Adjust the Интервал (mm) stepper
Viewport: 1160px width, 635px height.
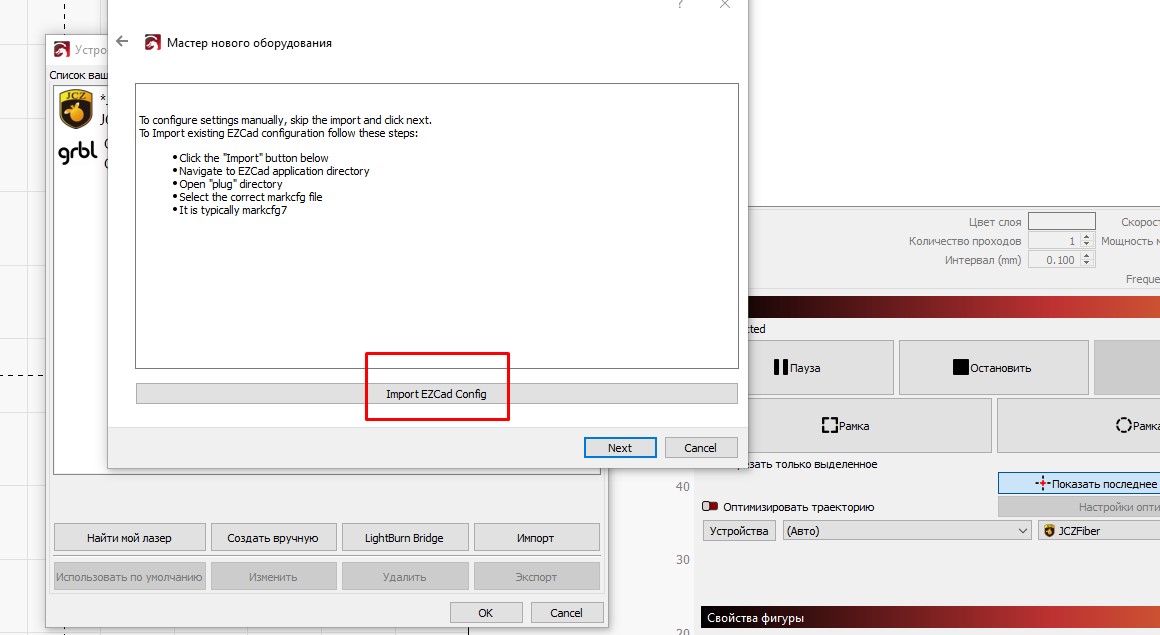[x=1086, y=259]
